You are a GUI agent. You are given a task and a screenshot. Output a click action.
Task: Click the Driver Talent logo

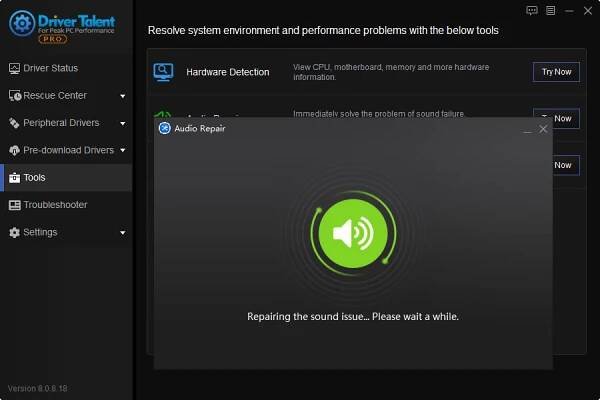22,23
